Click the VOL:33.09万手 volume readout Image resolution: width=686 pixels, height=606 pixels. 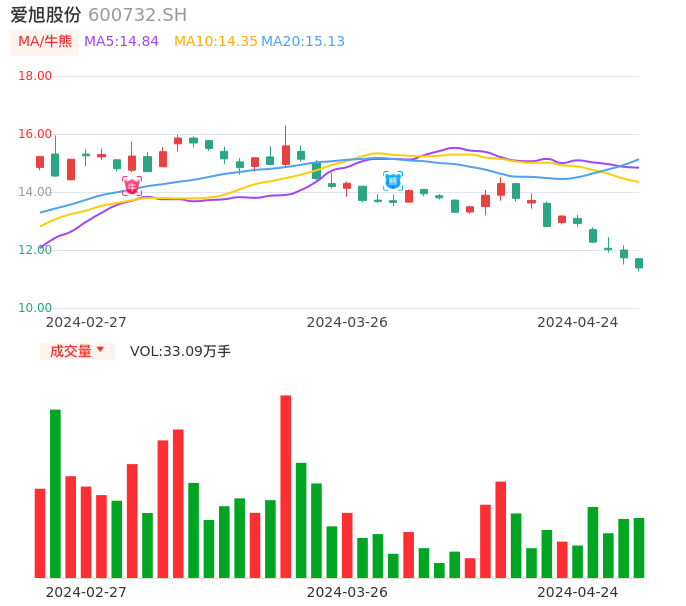click(x=180, y=351)
